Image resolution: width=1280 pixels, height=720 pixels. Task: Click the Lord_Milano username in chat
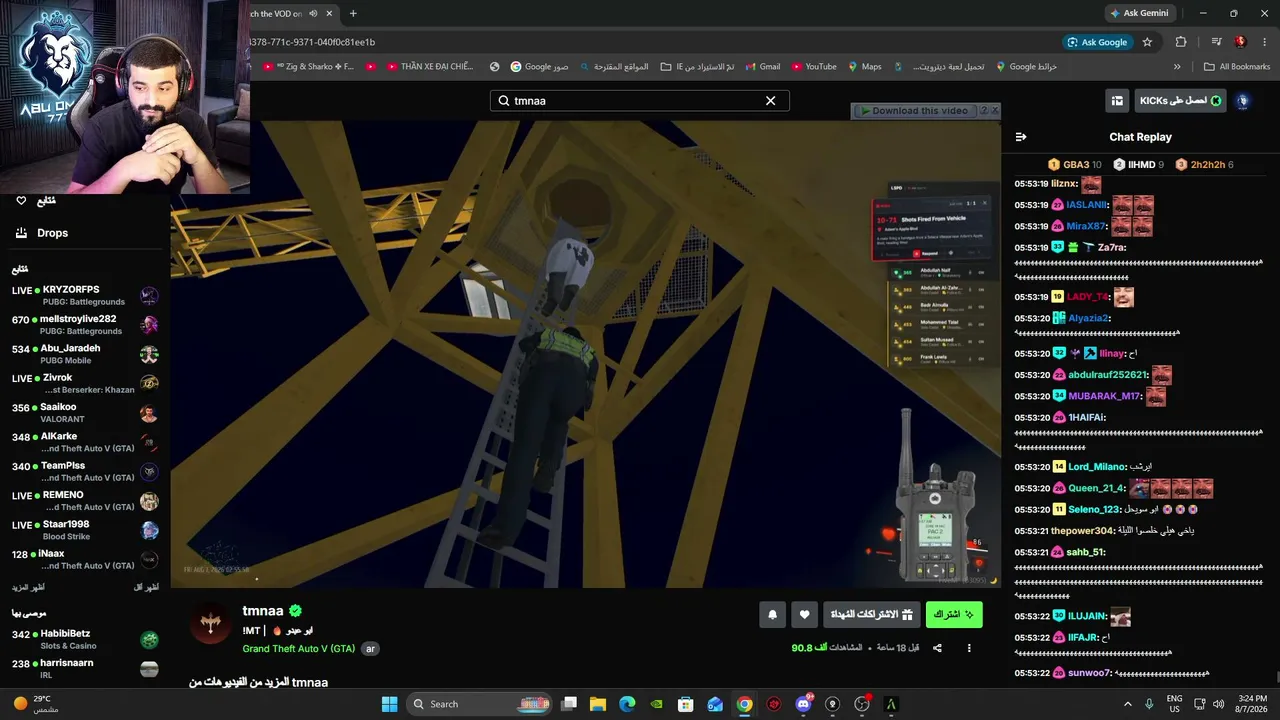[1096, 467]
